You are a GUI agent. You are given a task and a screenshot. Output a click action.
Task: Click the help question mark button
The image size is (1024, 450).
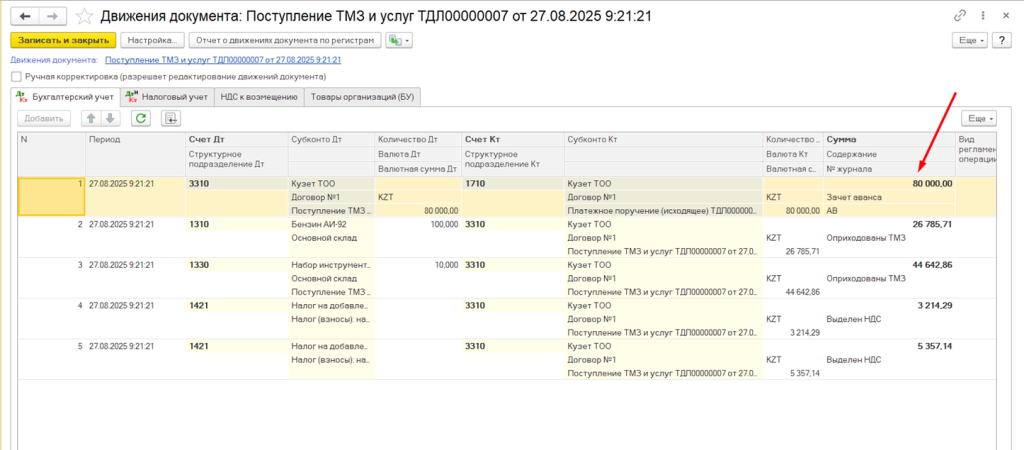[x=1001, y=40]
